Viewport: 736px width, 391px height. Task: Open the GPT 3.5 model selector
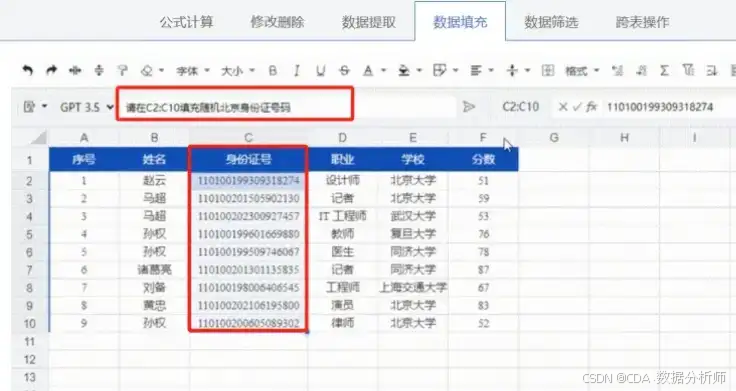pos(86,107)
